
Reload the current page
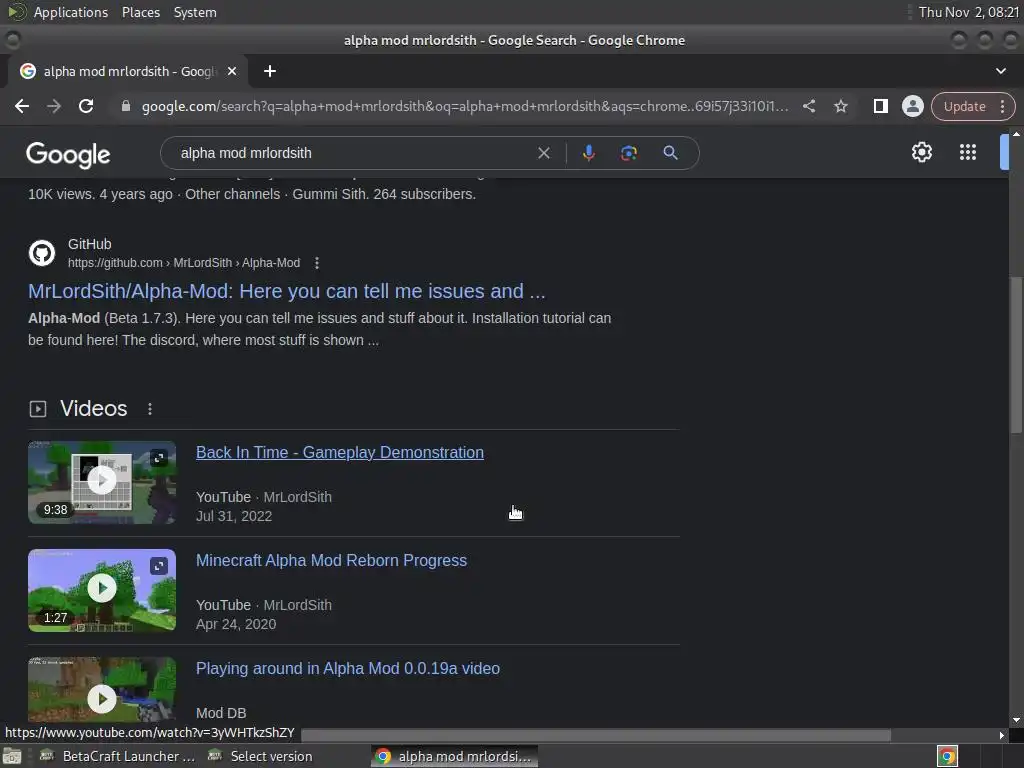(x=86, y=106)
